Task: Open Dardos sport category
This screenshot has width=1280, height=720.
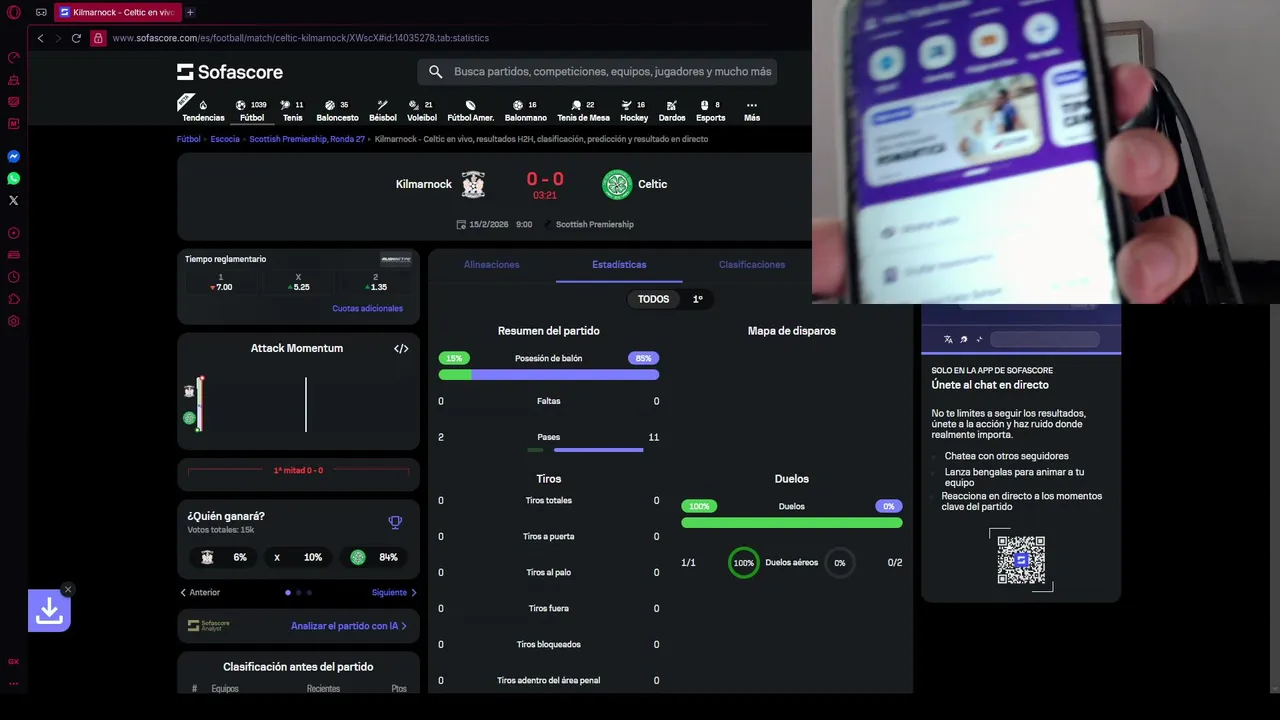Action: (672, 110)
